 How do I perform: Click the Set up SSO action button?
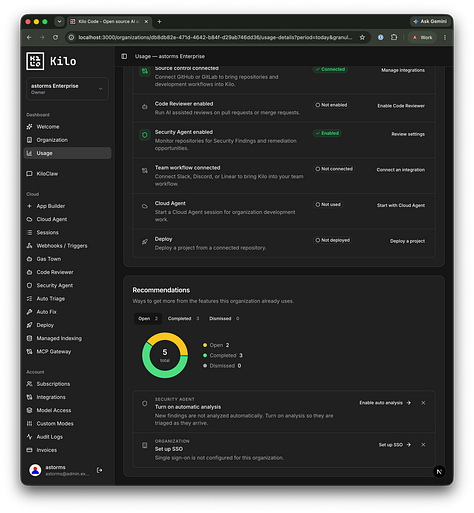395,445
